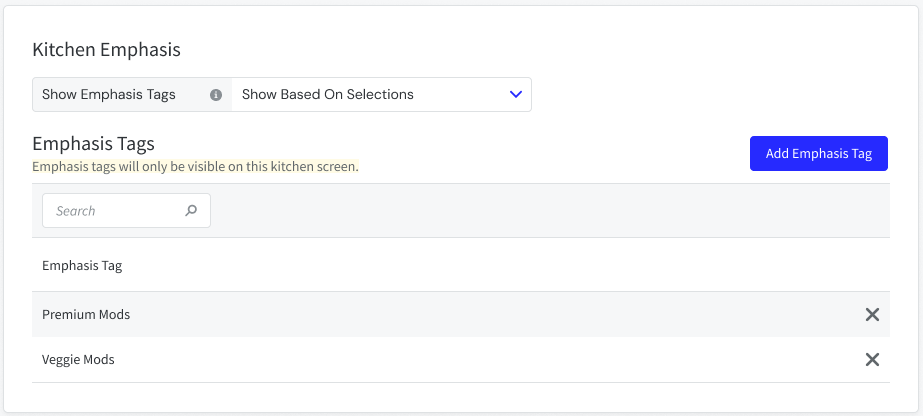Click the Veggie Mods tag name text
This screenshot has height=416, width=923.
coord(78,360)
